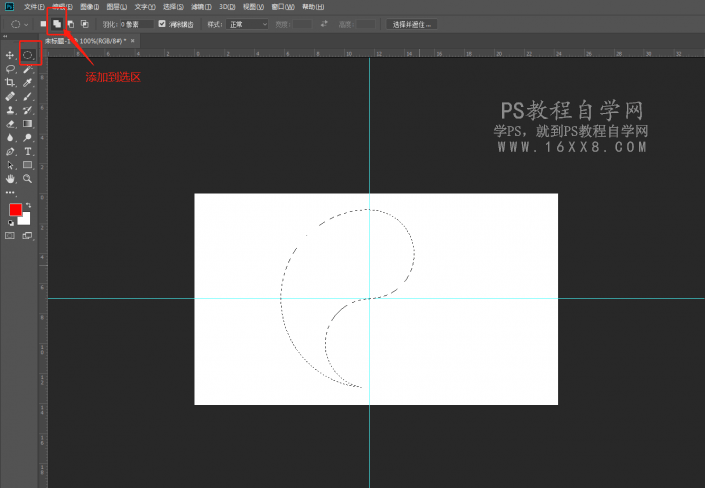Reset default foreground and background colors
This screenshot has width=705, height=488.
(10, 223)
